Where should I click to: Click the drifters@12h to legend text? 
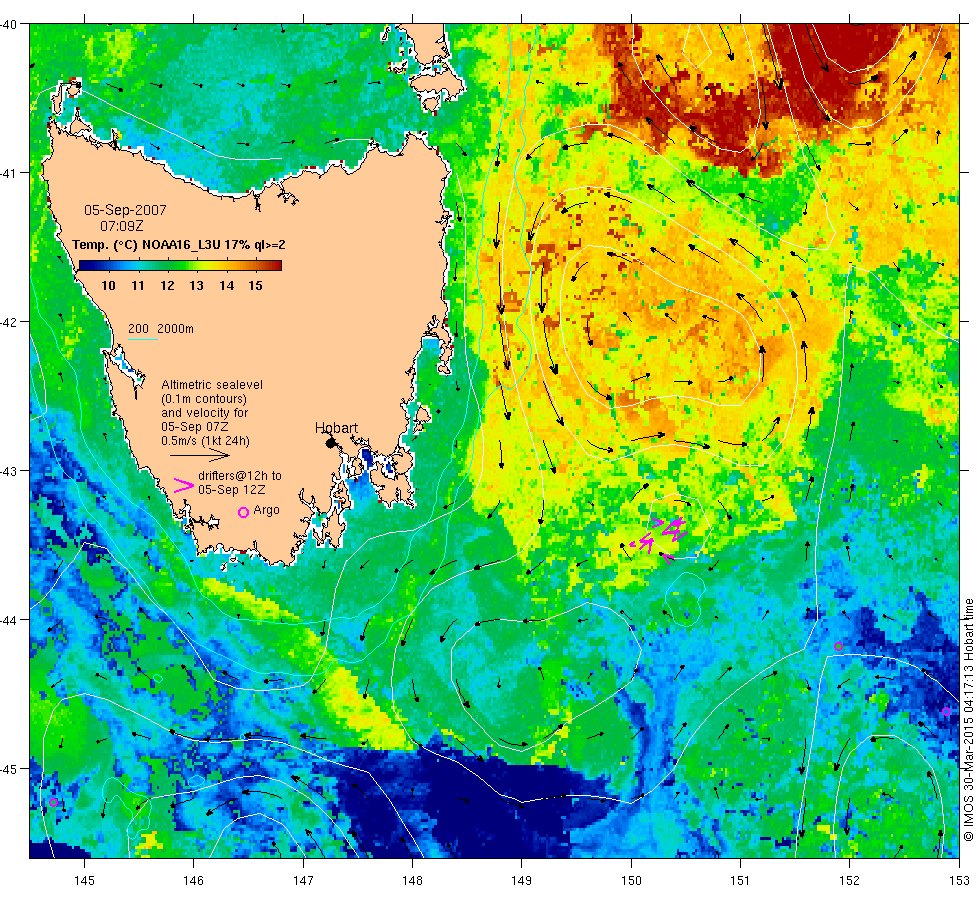point(240,475)
